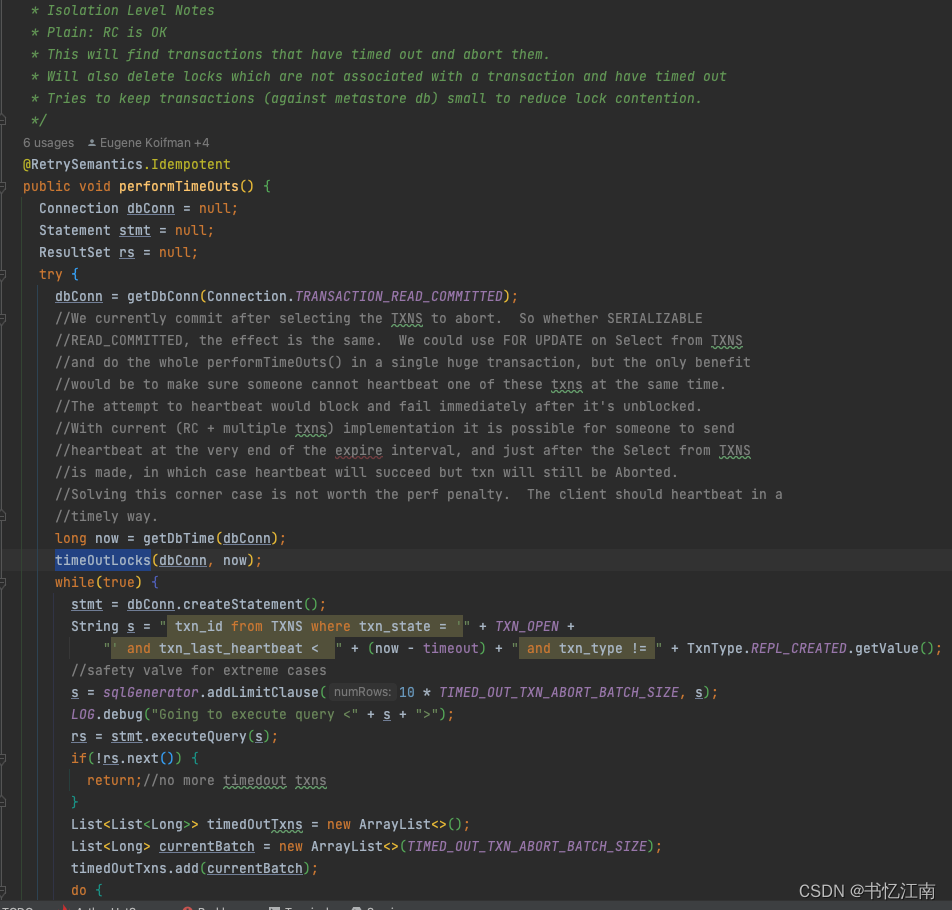Viewport: 952px width, 910px height.
Task: Collapse the '//We currently commit' comment block fold
Action: 2,319
